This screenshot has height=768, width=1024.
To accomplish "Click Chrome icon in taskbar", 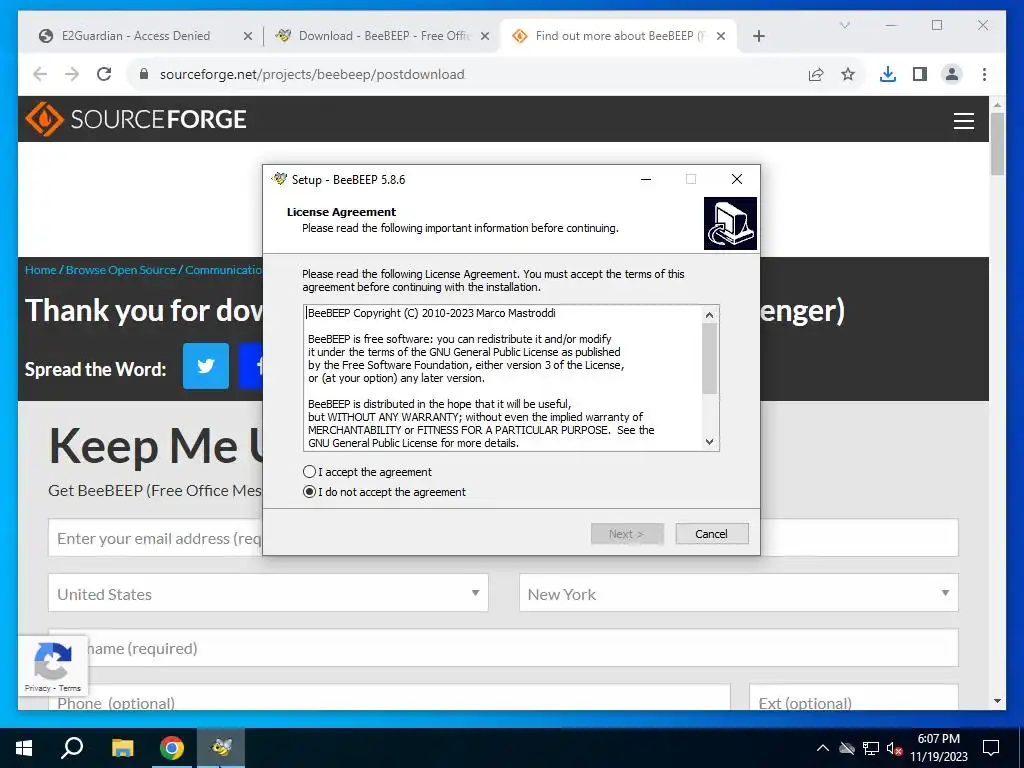I will [172, 748].
